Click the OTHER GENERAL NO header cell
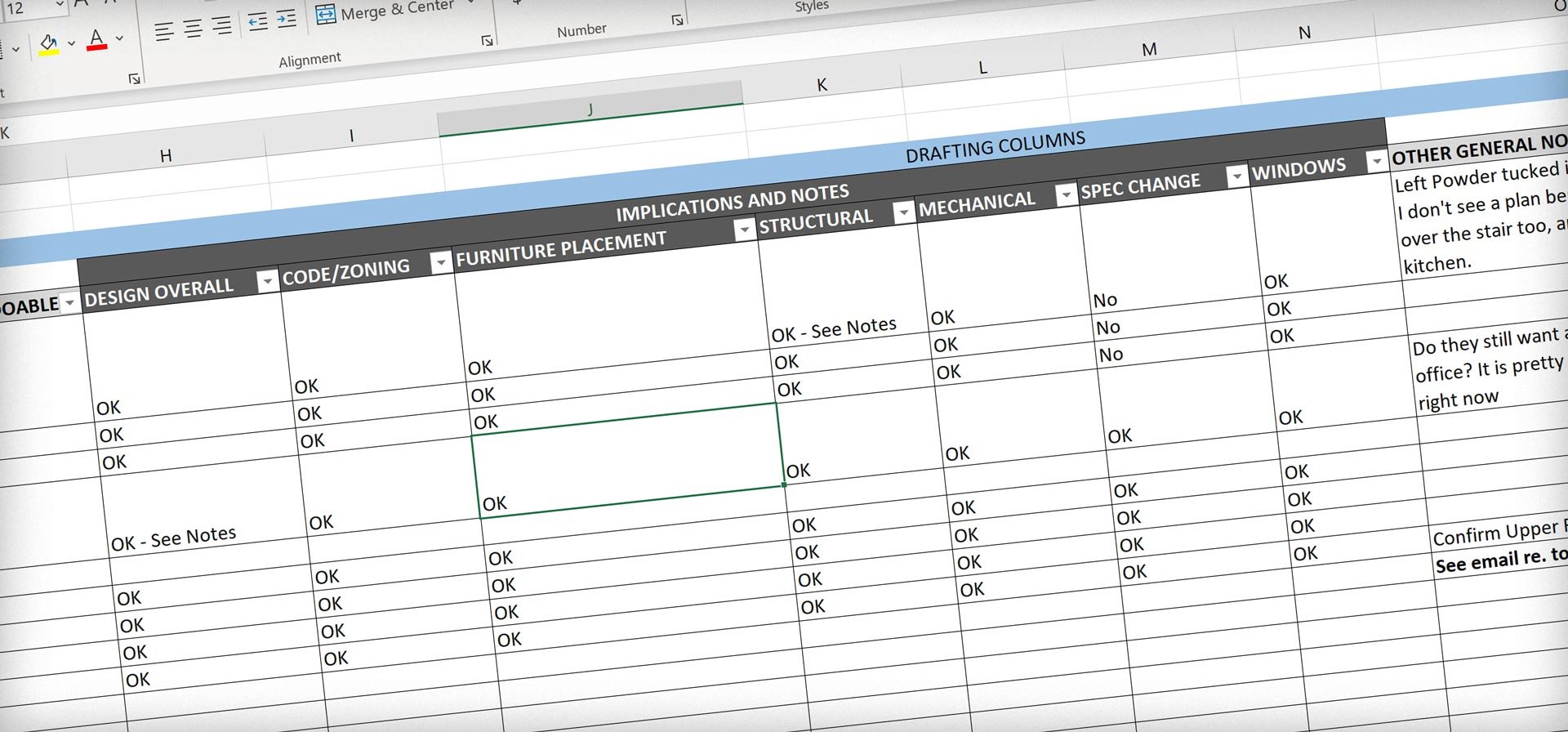Image resolution: width=1568 pixels, height=732 pixels. [1478, 150]
